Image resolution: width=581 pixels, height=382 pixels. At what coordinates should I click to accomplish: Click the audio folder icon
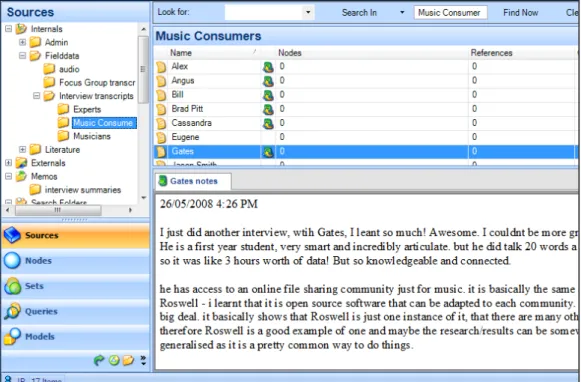49,69
